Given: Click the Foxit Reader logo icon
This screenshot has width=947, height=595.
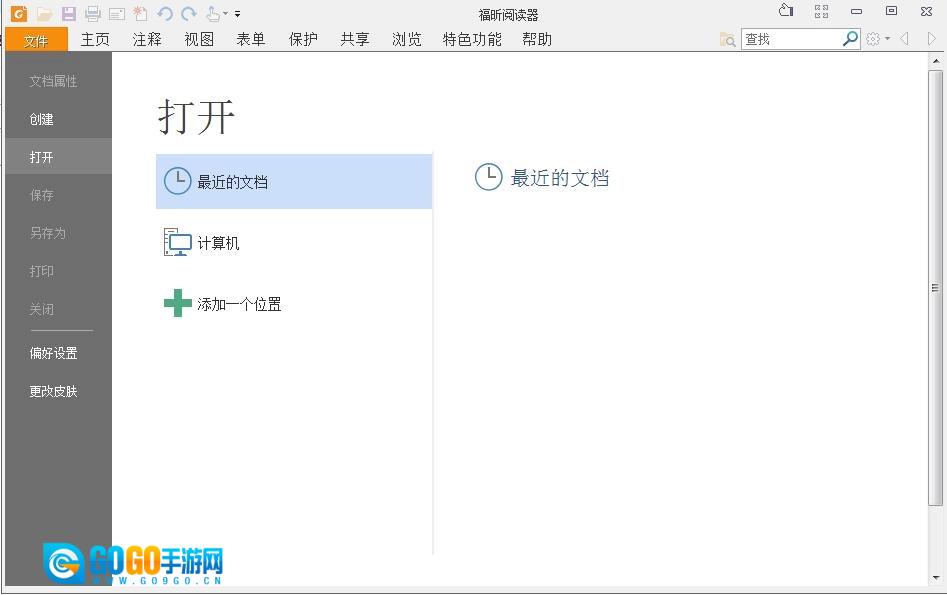Looking at the screenshot, I should [x=19, y=13].
